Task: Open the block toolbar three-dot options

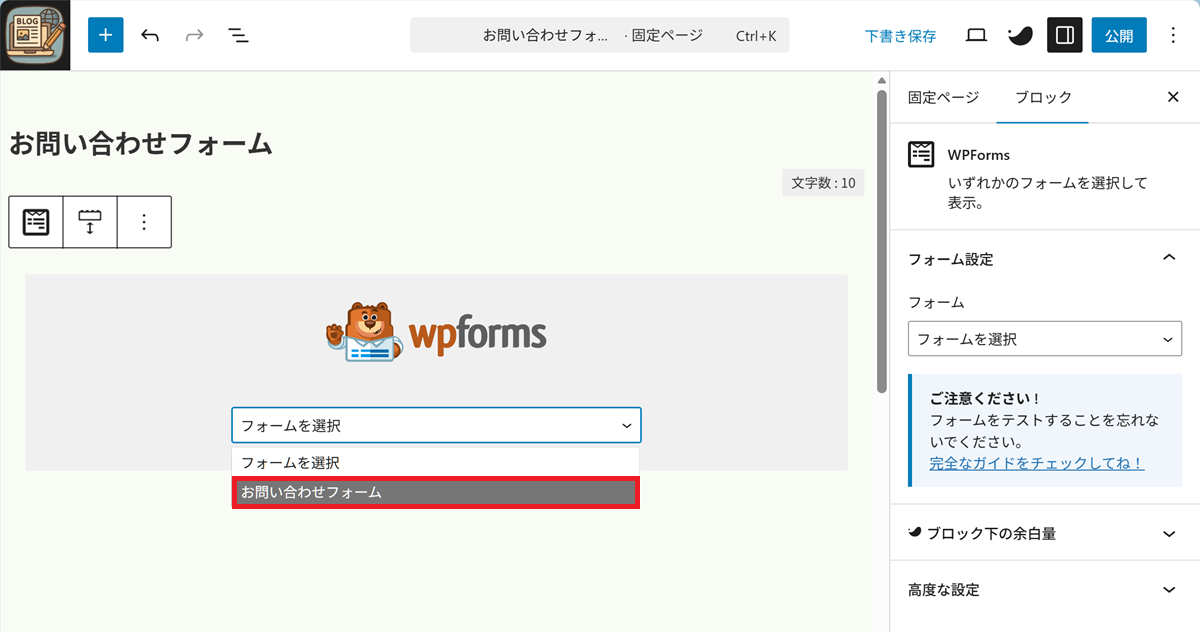Action: click(x=144, y=222)
